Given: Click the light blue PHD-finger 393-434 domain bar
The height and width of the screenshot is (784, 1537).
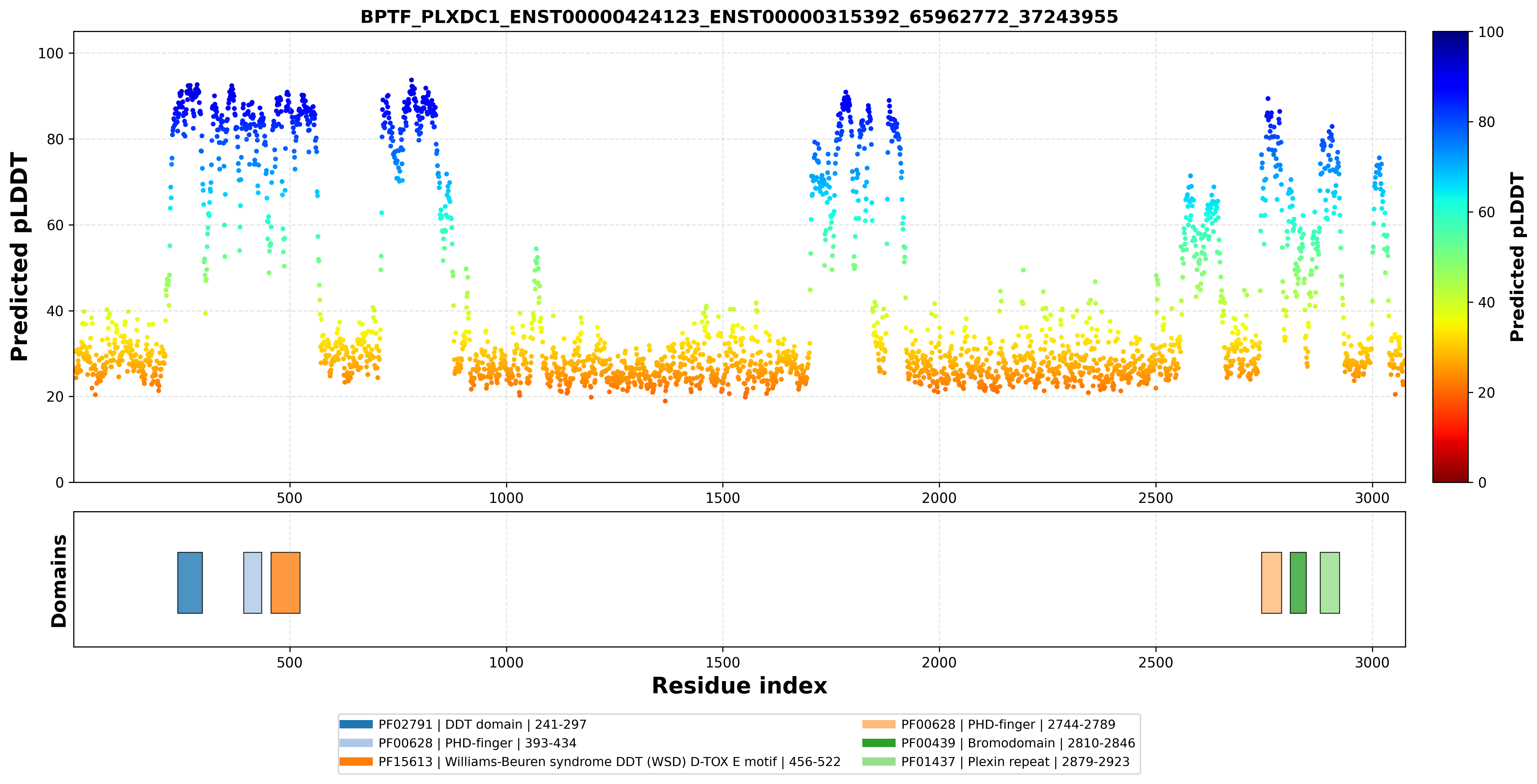Looking at the screenshot, I should point(252,583).
